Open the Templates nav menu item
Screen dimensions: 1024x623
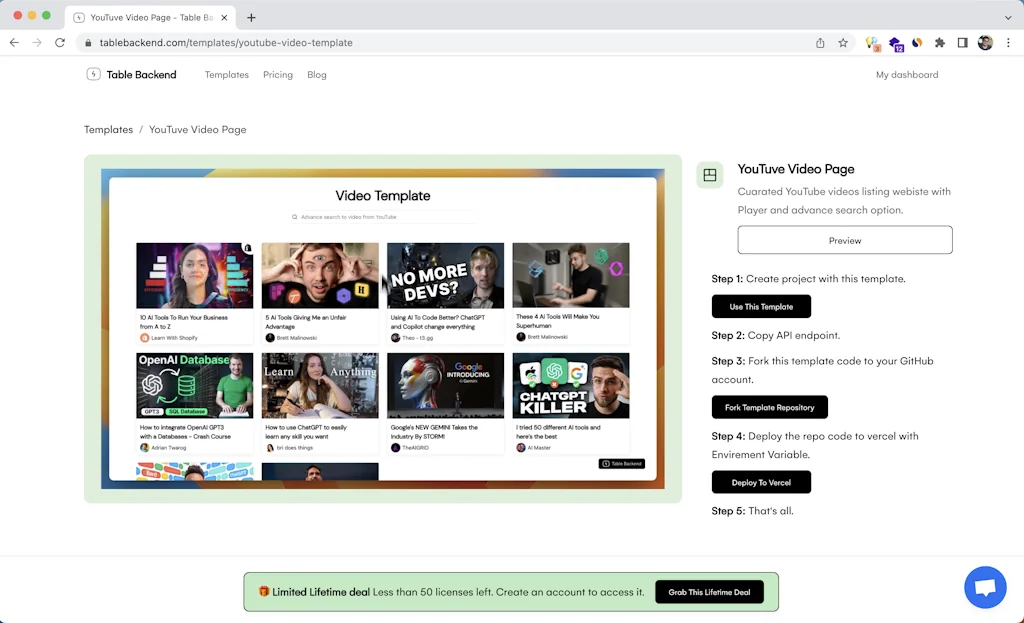(227, 75)
